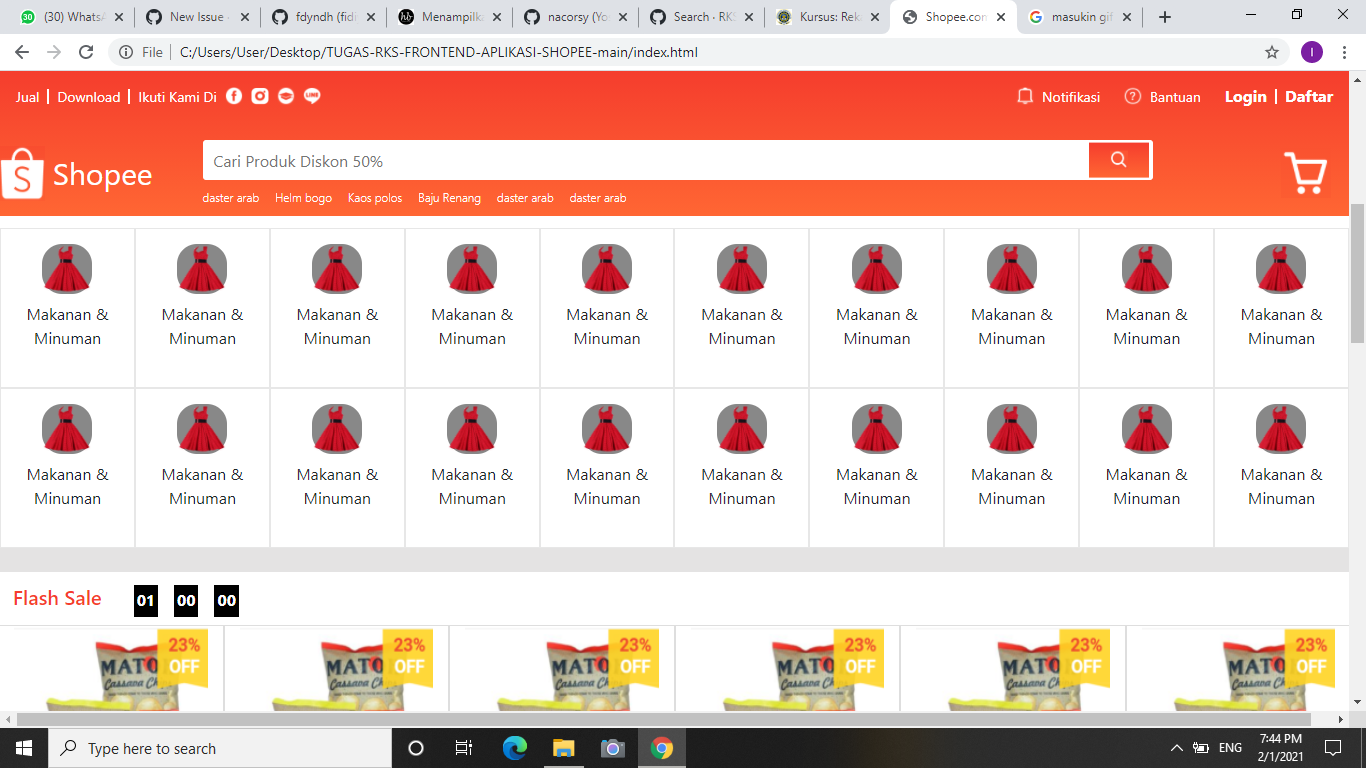Click the chat bubble social icon

(311, 96)
